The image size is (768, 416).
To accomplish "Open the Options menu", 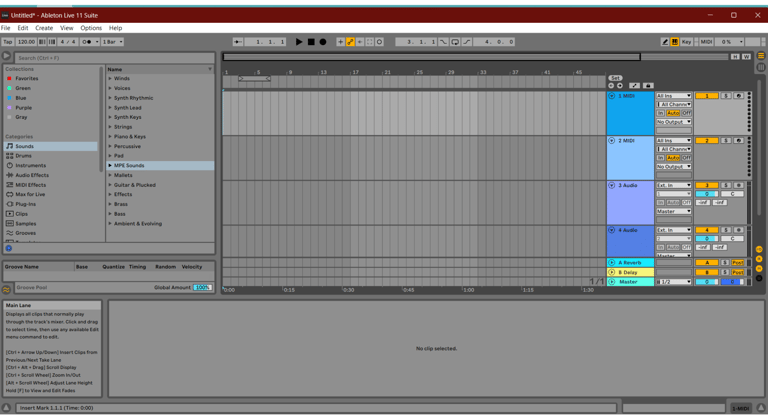I will pos(91,28).
